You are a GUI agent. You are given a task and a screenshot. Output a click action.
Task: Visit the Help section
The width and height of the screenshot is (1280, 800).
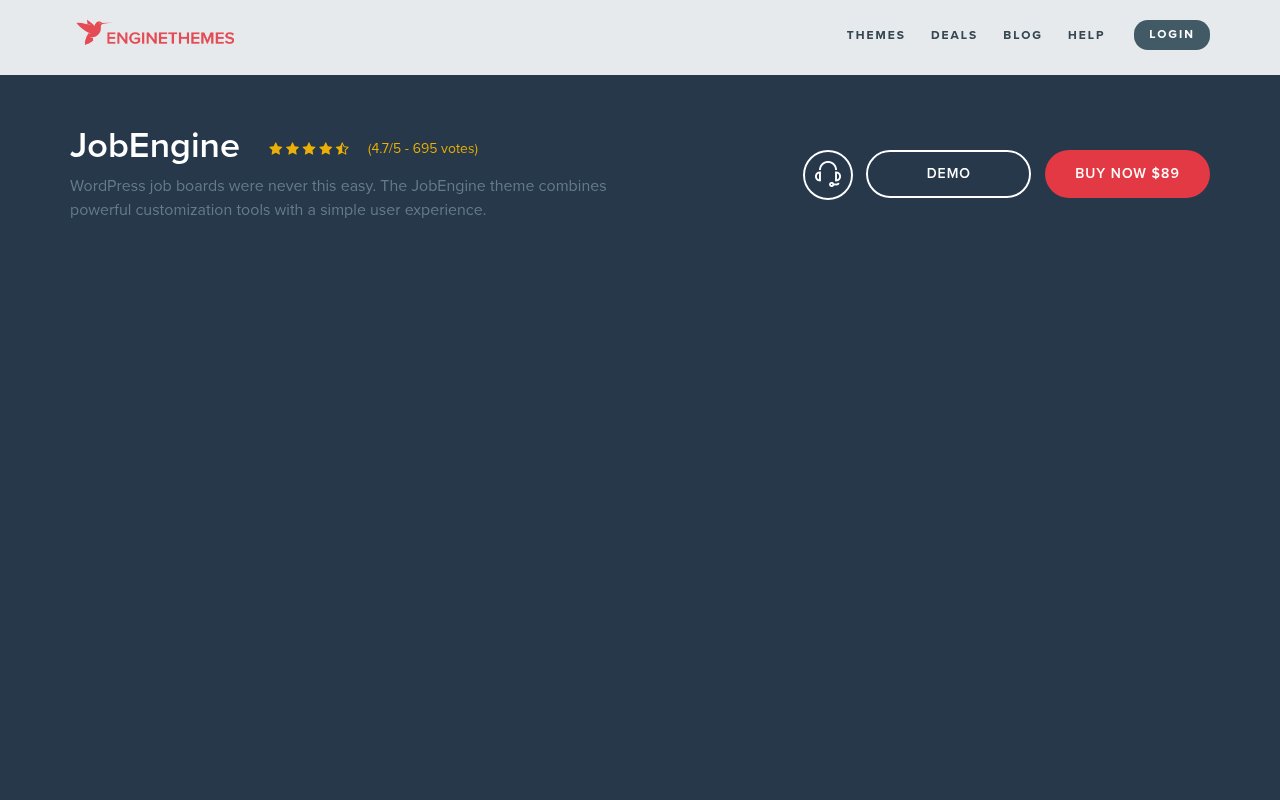pyautogui.click(x=1086, y=35)
